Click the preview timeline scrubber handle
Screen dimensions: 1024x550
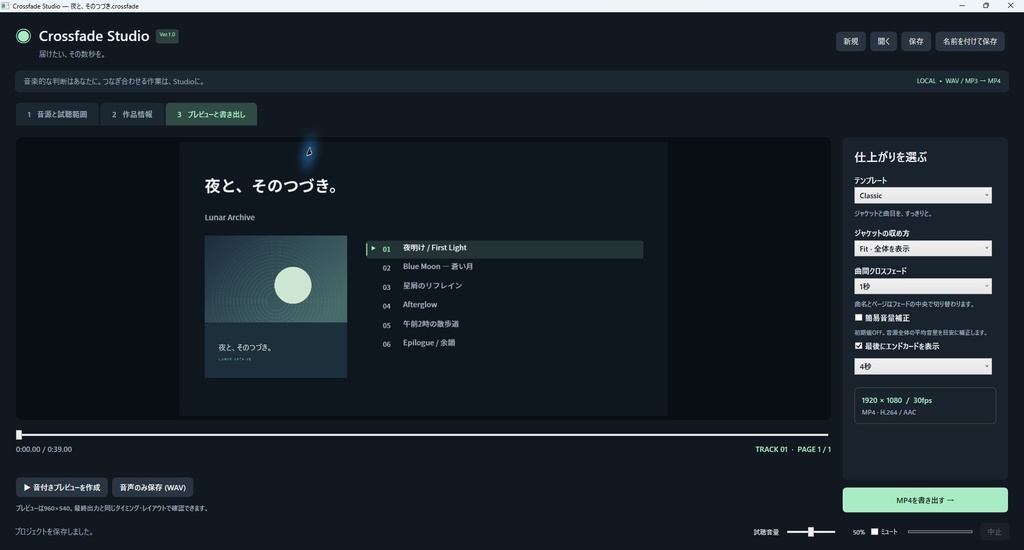tap(19, 434)
